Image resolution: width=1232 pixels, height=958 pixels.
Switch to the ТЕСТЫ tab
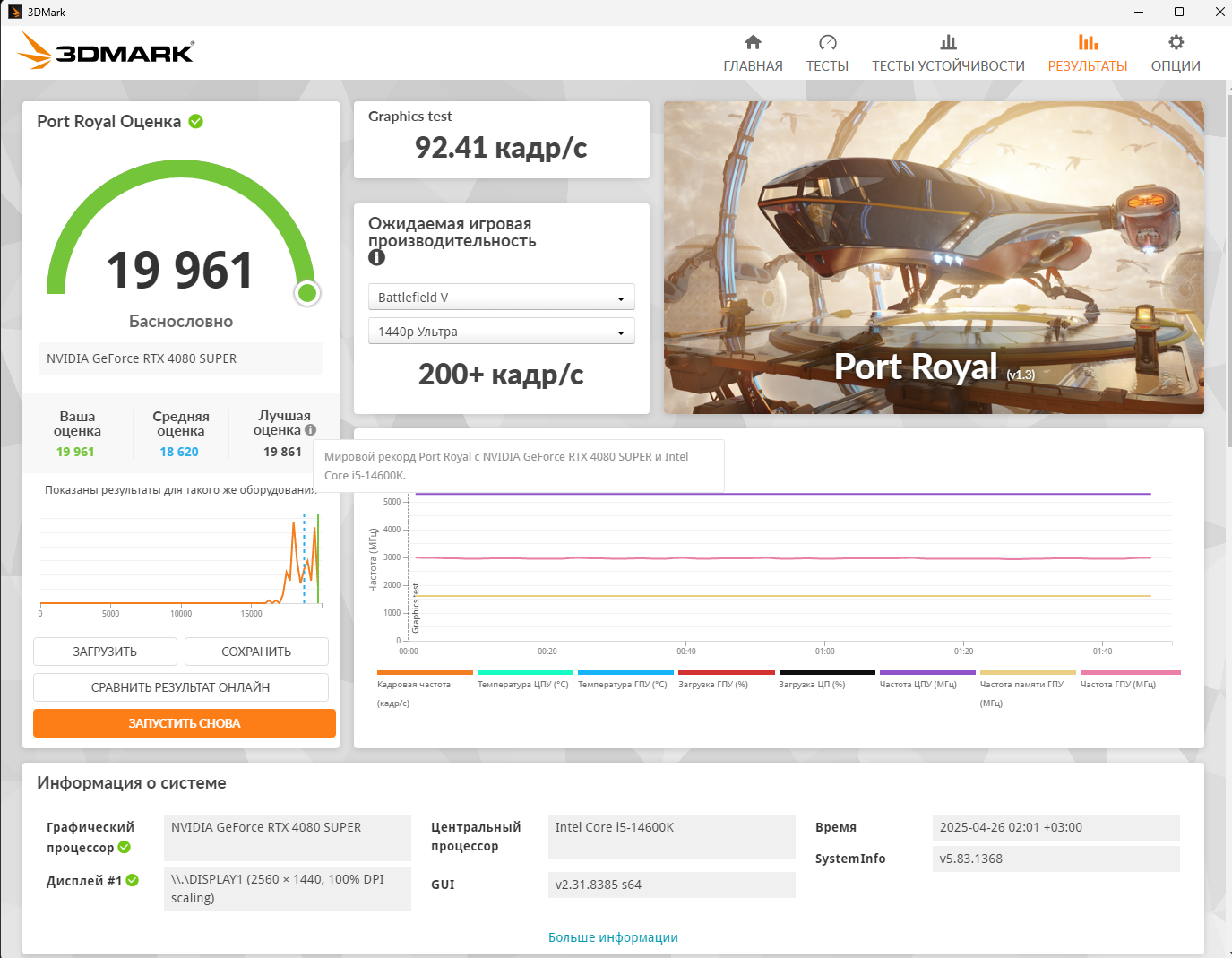pos(827,53)
